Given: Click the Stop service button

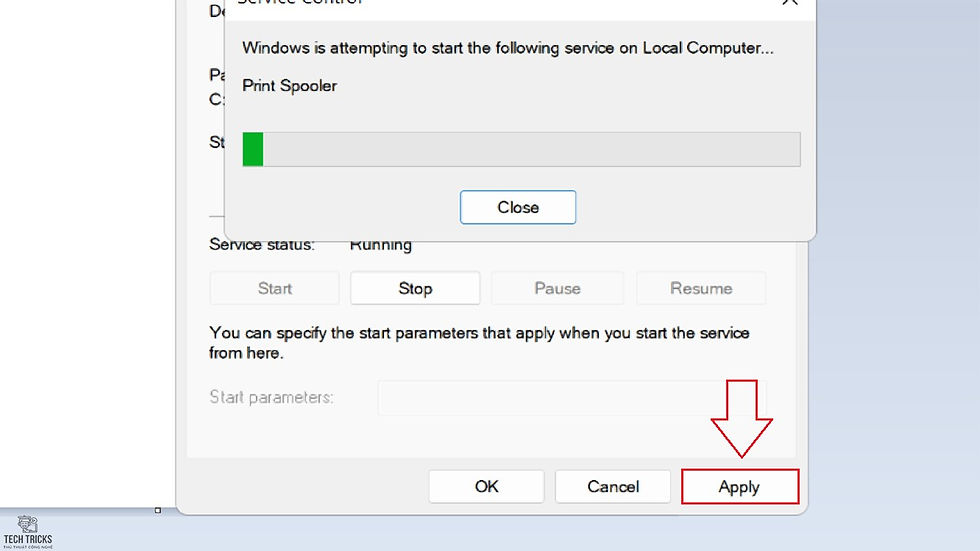Looking at the screenshot, I should click(x=415, y=288).
